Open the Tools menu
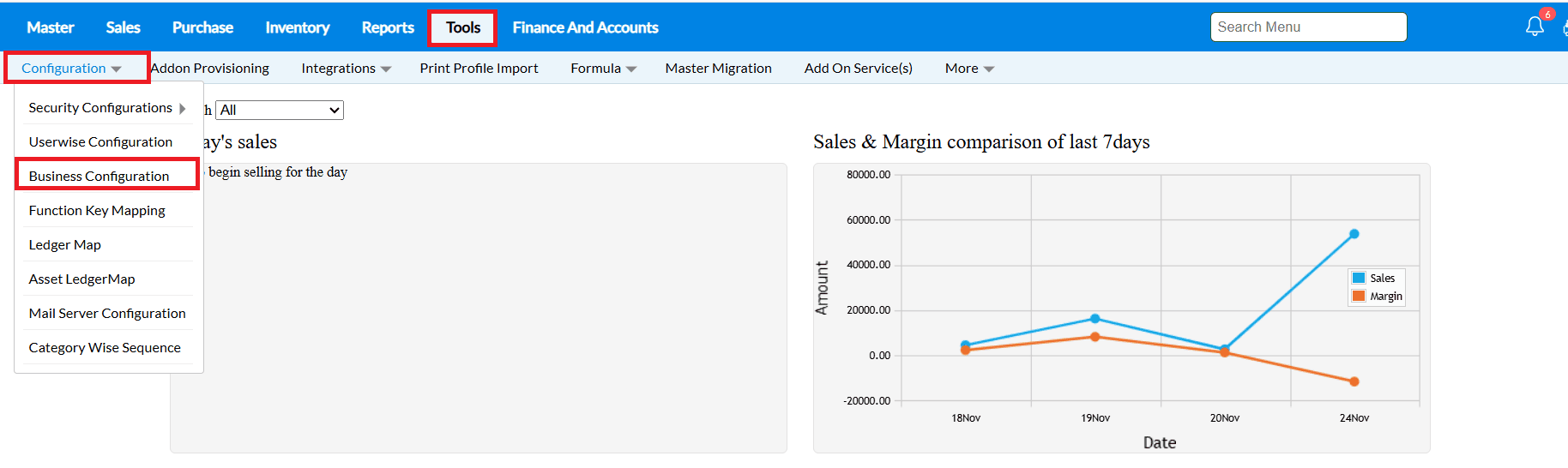The image size is (1568, 468). (462, 27)
